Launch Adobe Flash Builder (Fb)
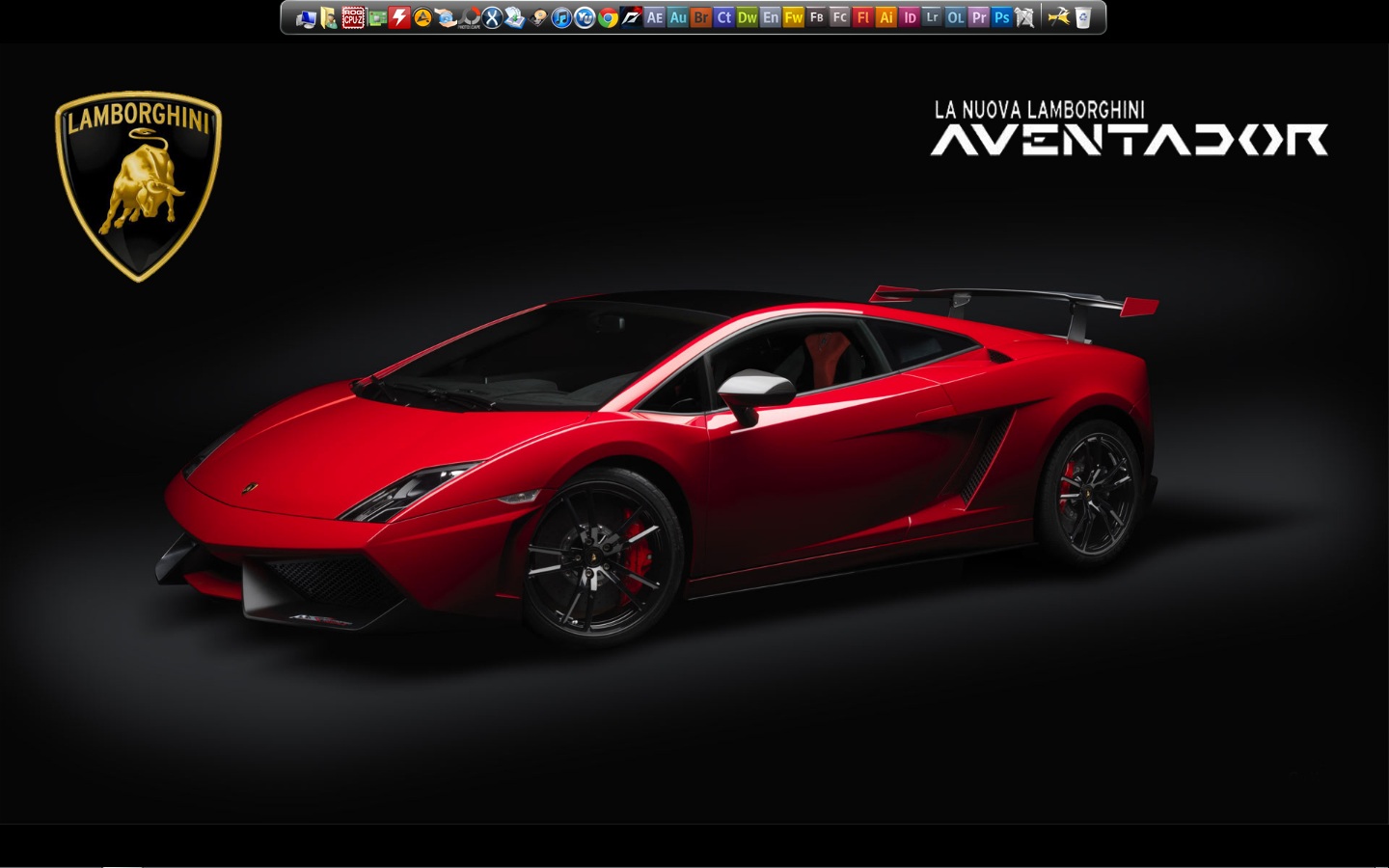This screenshot has height=868, width=1389. (816, 17)
